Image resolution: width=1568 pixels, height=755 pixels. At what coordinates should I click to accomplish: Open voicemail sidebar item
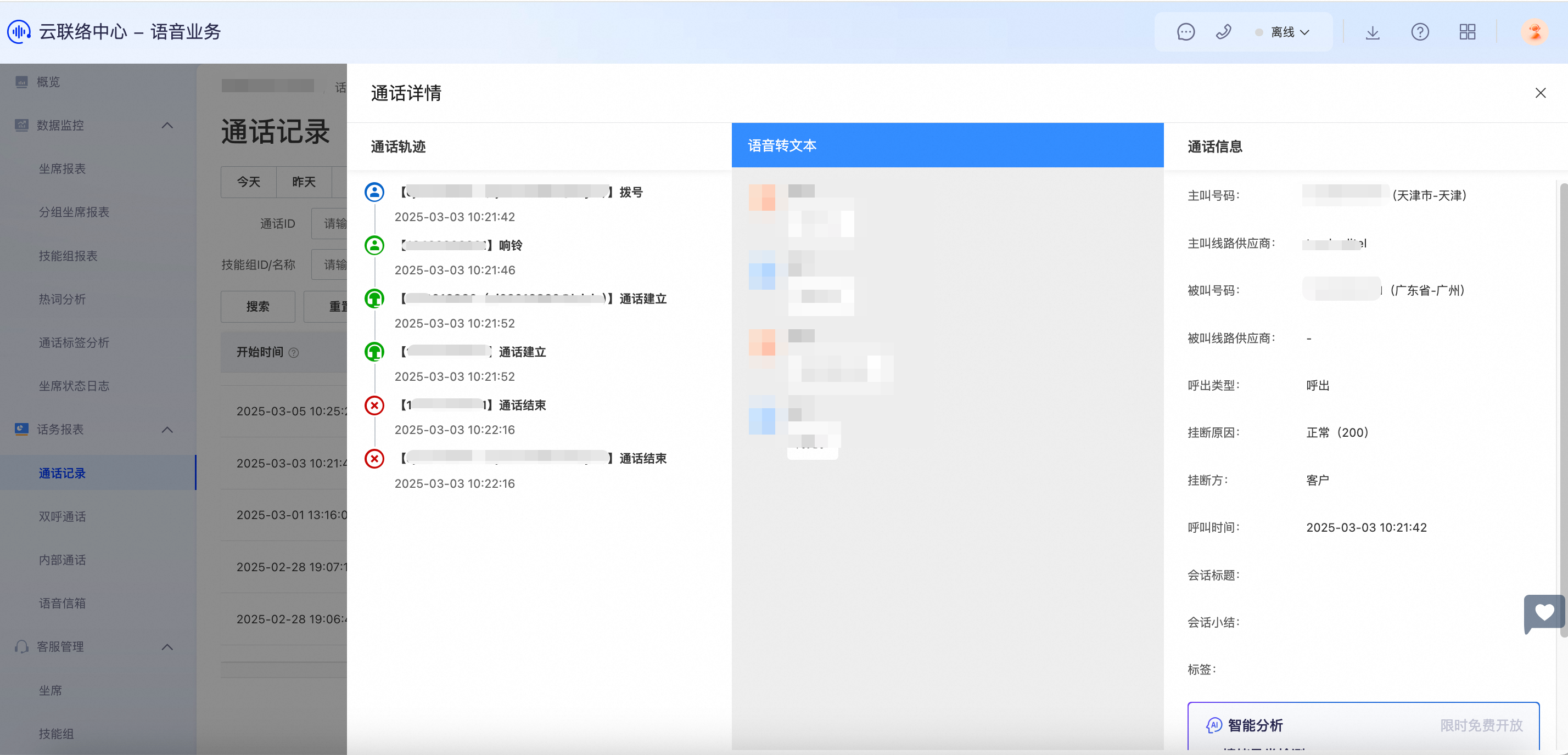coord(62,603)
